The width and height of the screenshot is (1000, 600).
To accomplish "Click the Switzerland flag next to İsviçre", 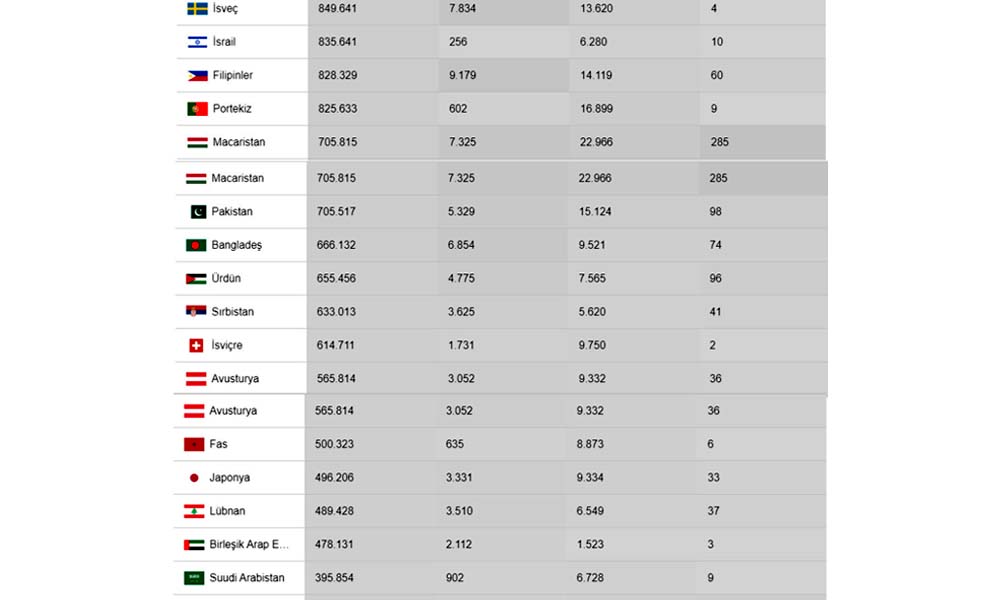I will click(196, 346).
